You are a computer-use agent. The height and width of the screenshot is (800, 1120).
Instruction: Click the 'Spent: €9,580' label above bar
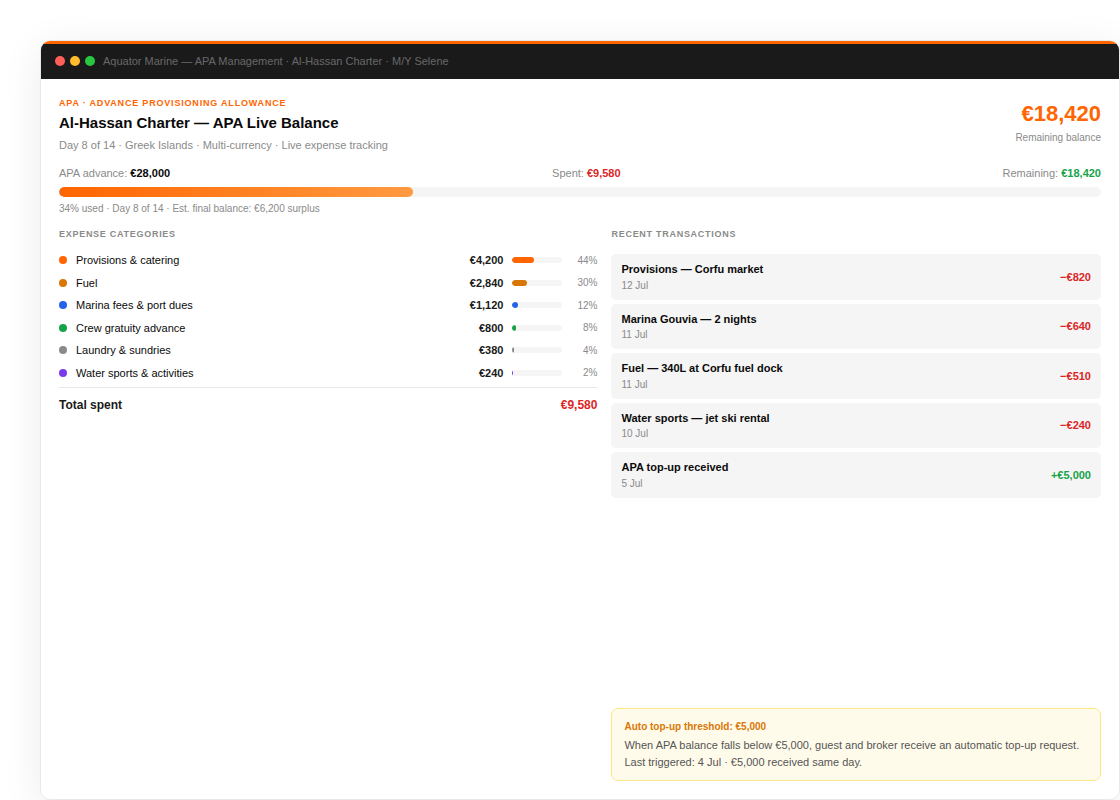pyautogui.click(x=586, y=173)
